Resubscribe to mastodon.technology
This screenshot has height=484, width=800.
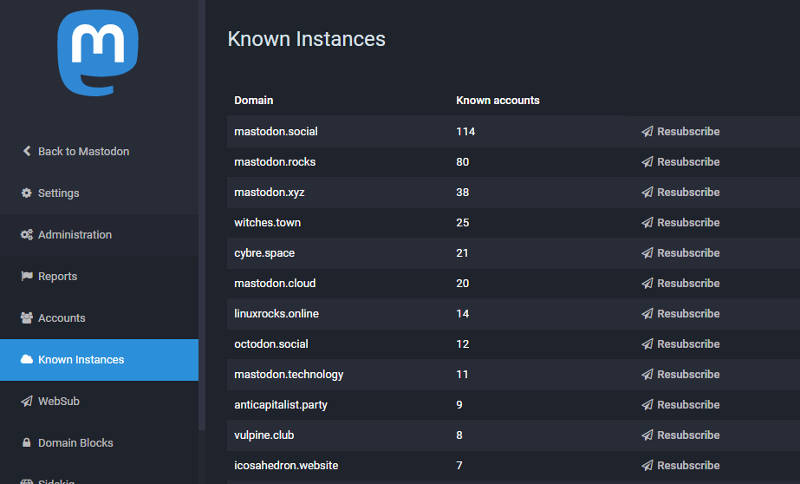coord(681,374)
